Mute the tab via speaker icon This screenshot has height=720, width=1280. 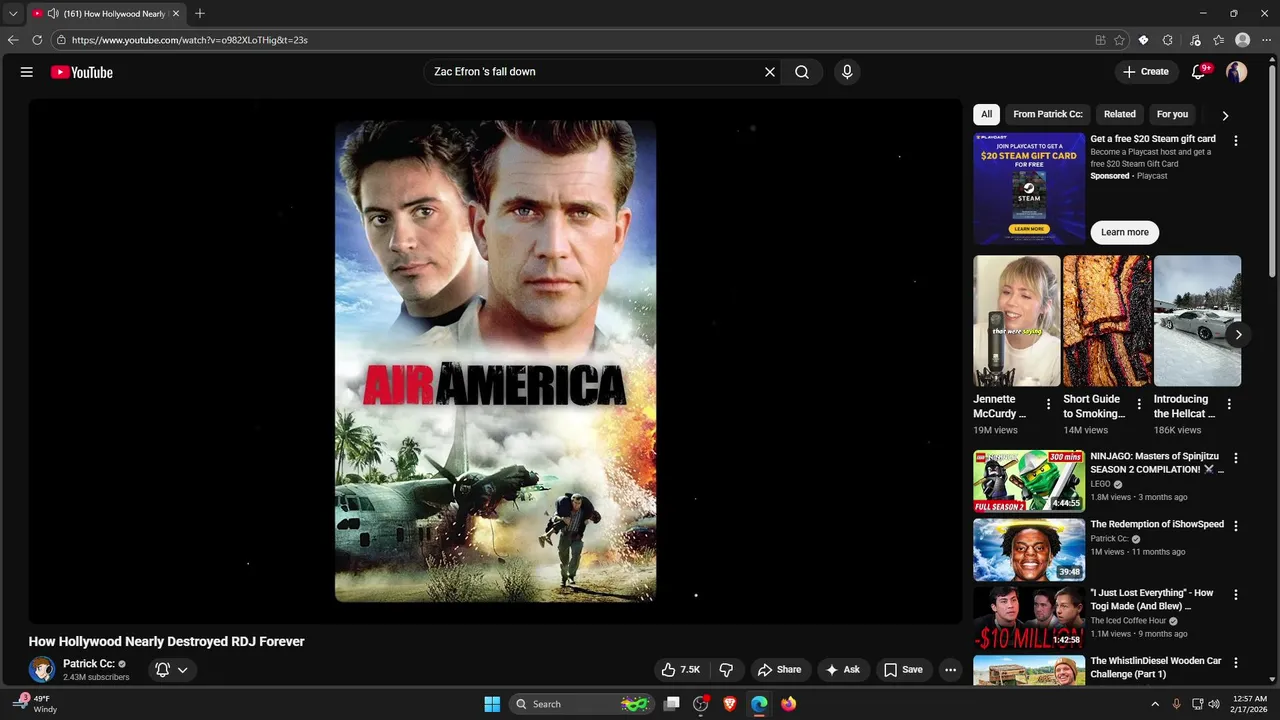53,14
